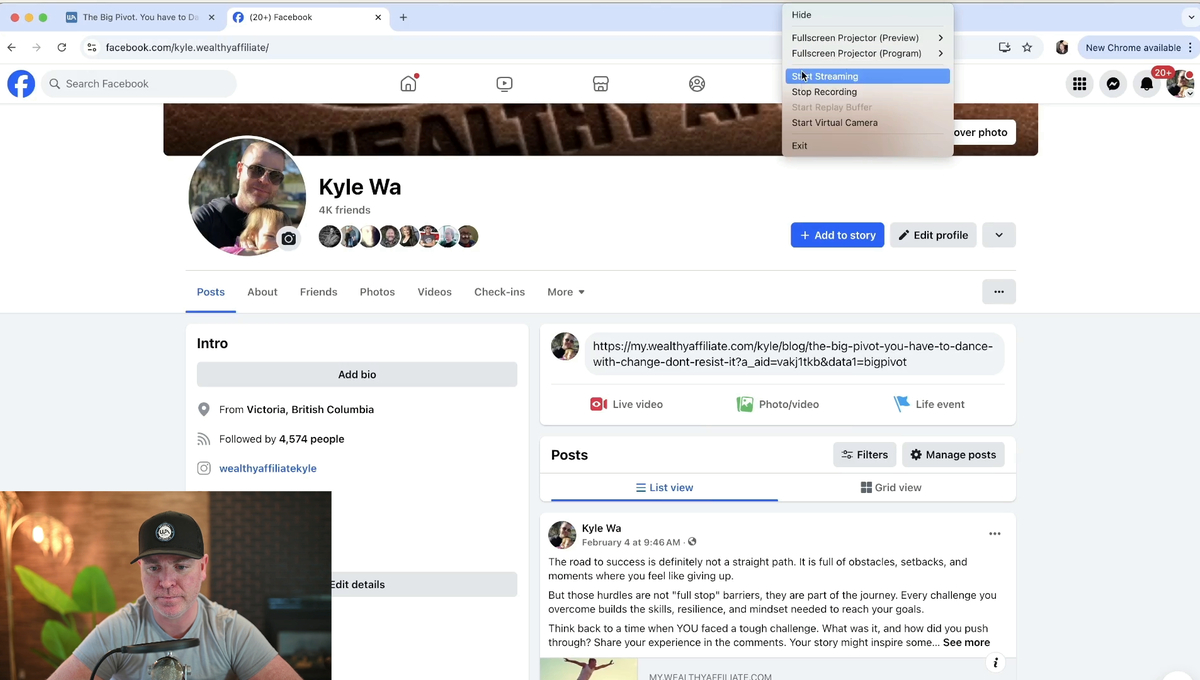
Task: Expand Fullscreen Projector (Preview) submenu
Action: (x=868, y=38)
